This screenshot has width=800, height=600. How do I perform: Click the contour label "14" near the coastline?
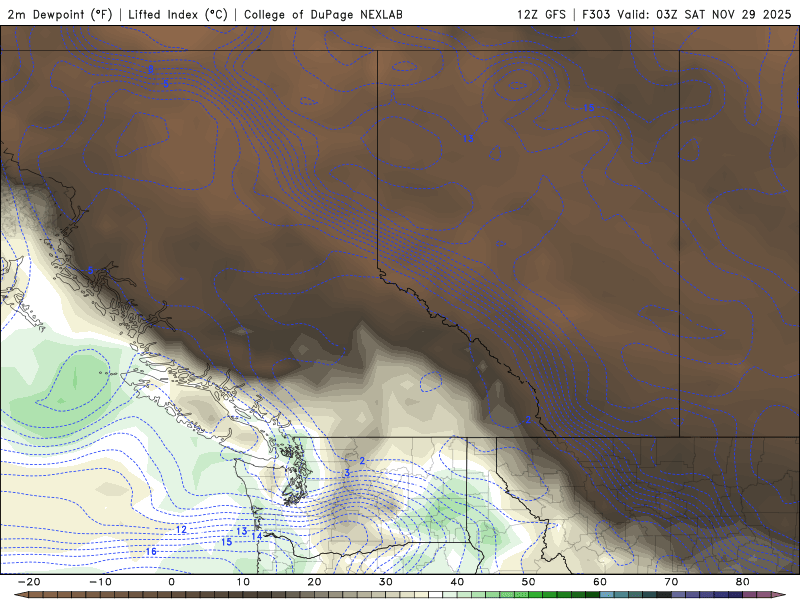coord(257,536)
